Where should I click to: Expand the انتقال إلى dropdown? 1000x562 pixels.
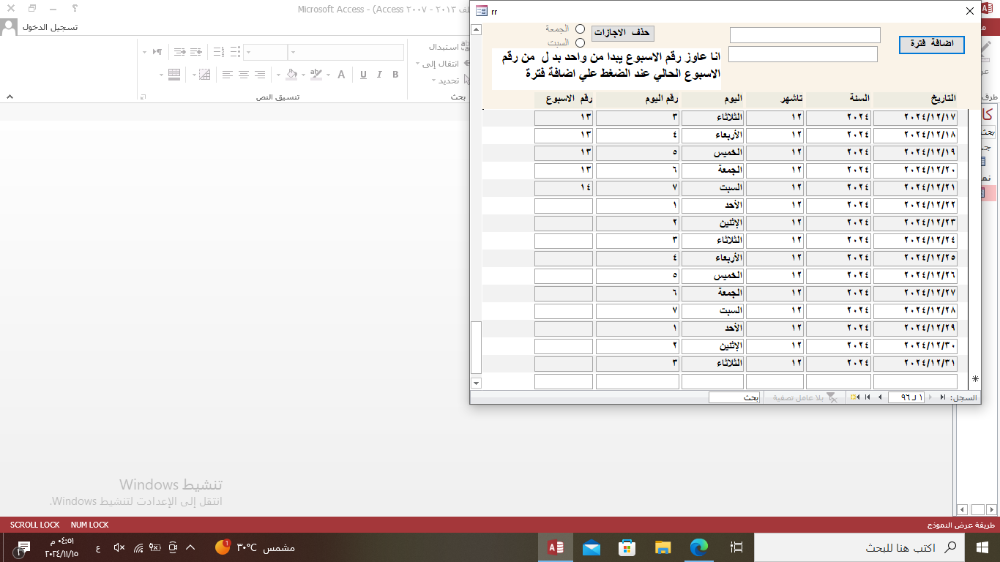[419, 64]
